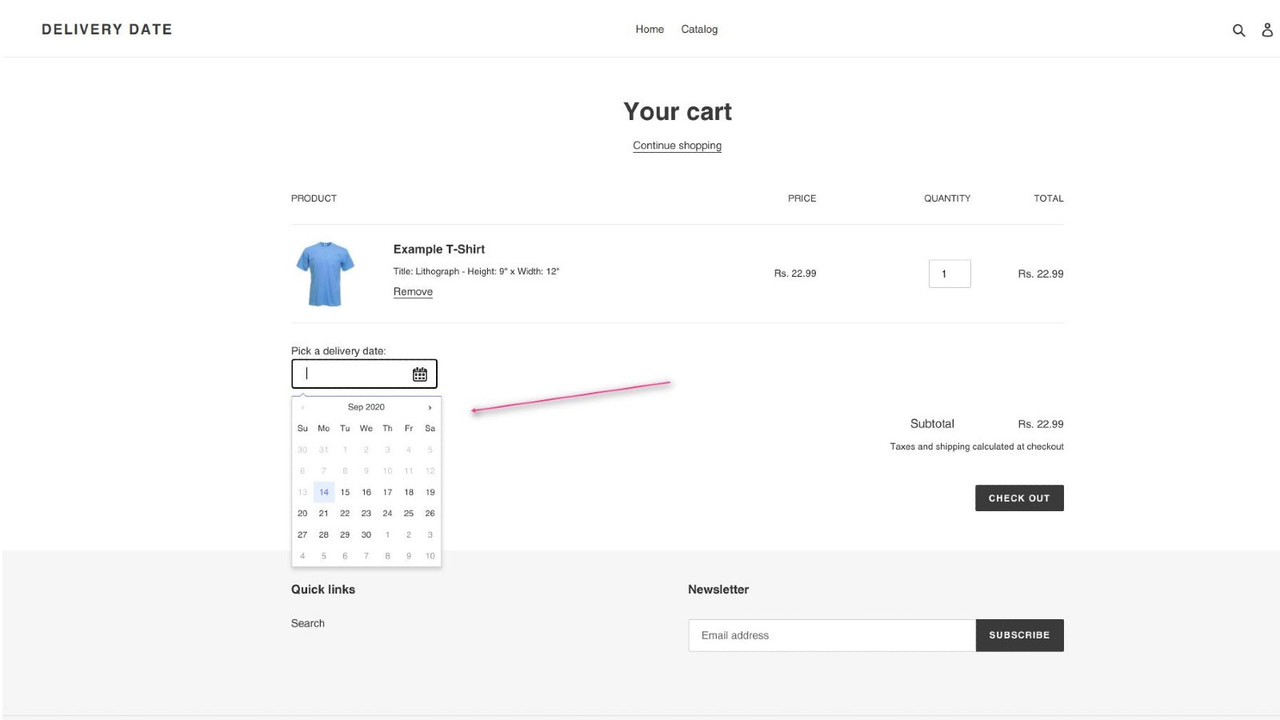Select September 14 in the date picker
Viewport: 1280px width, 720px height.
point(323,491)
